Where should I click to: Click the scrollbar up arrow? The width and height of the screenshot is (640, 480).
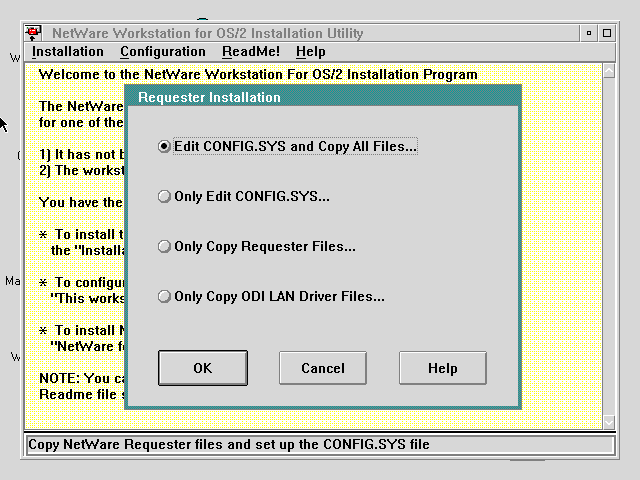pyautogui.click(x=609, y=71)
